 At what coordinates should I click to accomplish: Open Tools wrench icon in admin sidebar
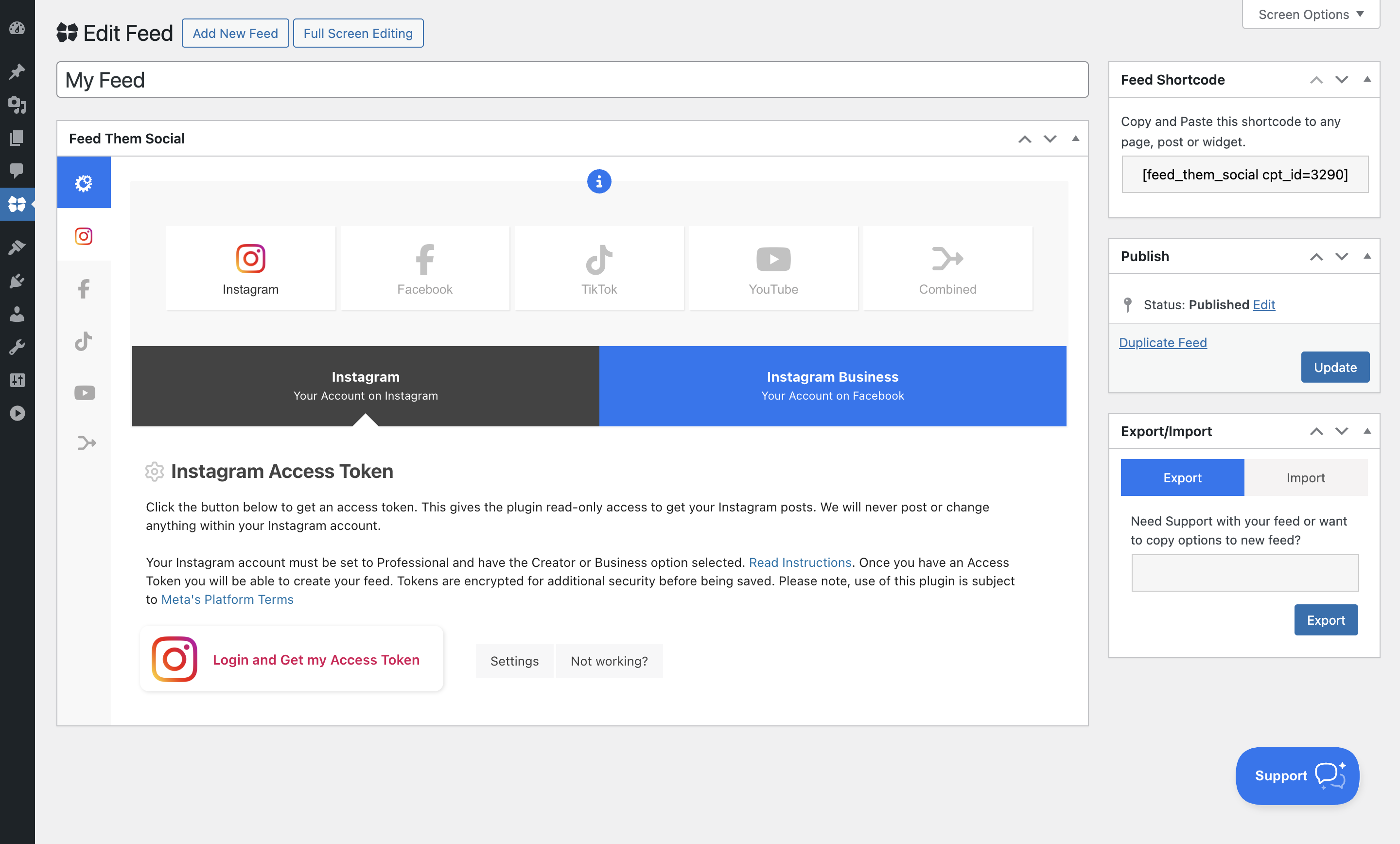point(17,347)
